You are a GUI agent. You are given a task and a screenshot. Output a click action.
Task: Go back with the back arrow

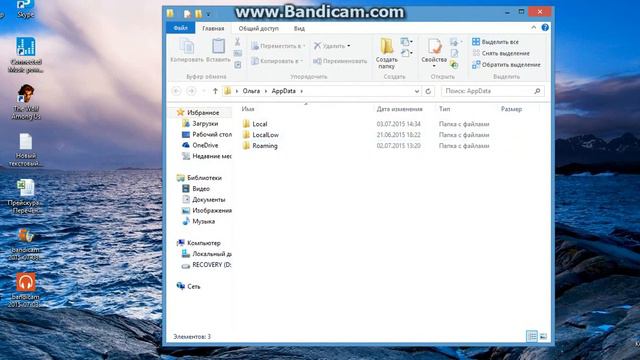pos(176,91)
